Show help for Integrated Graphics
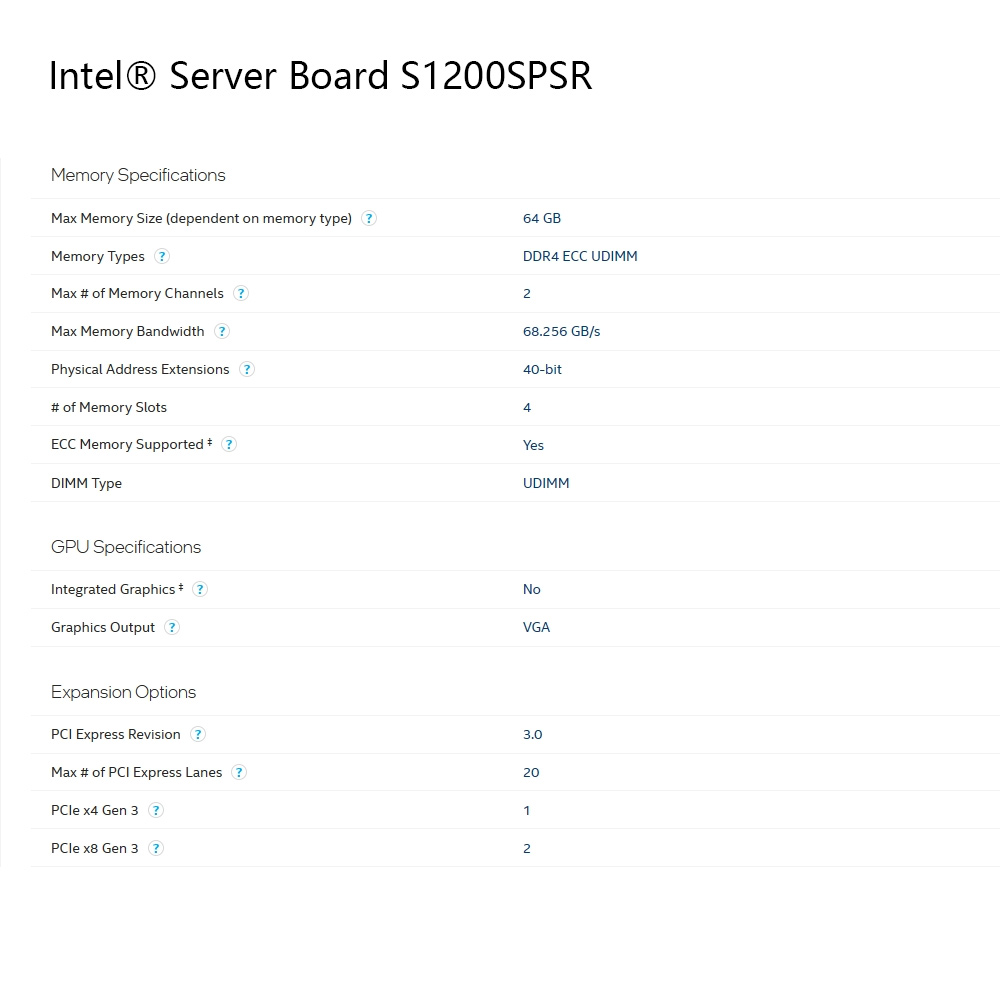This screenshot has width=1000, height=1000. coord(200,589)
